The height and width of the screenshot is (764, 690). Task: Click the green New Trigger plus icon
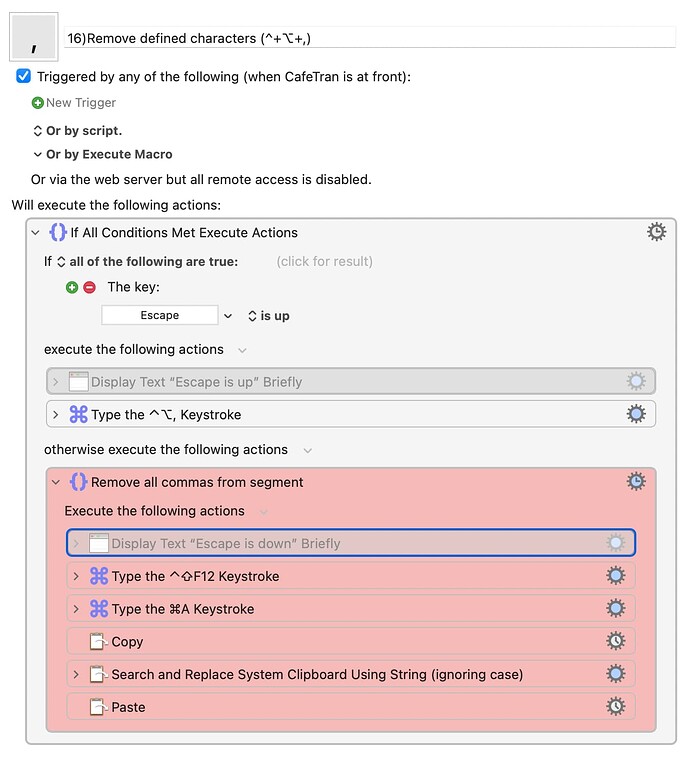38,103
